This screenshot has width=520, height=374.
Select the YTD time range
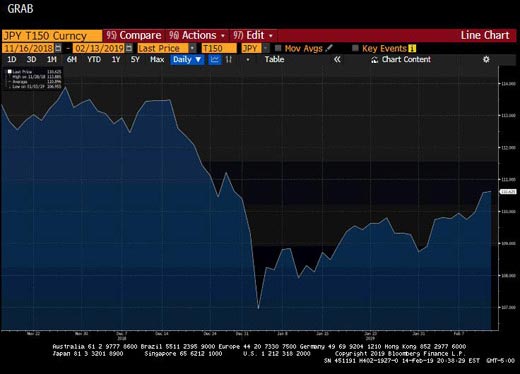94,60
